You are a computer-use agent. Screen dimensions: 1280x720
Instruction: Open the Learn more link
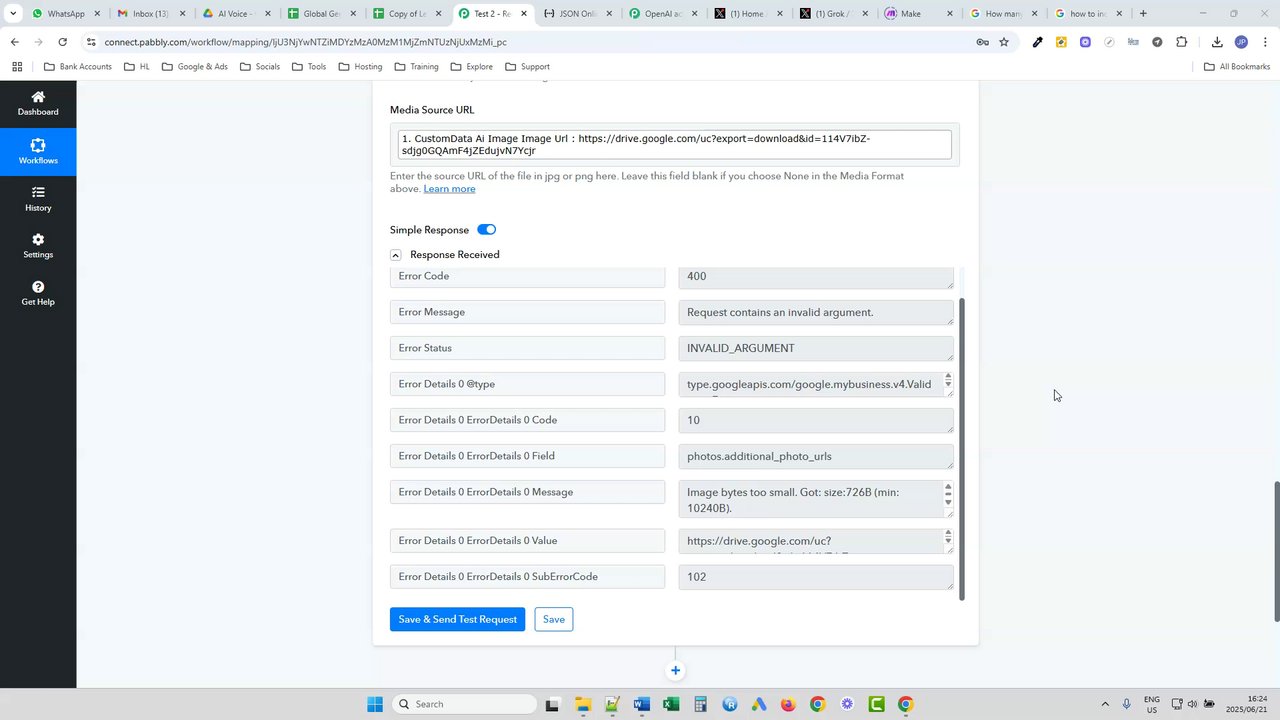449,189
